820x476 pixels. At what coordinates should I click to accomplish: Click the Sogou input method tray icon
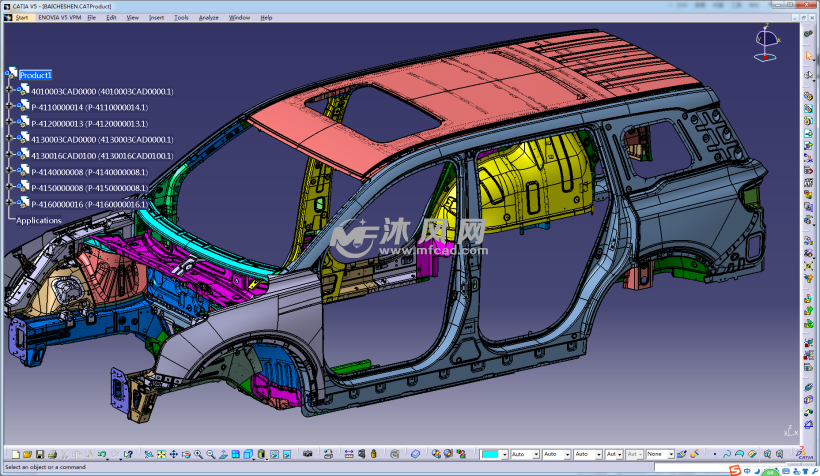coord(735,471)
